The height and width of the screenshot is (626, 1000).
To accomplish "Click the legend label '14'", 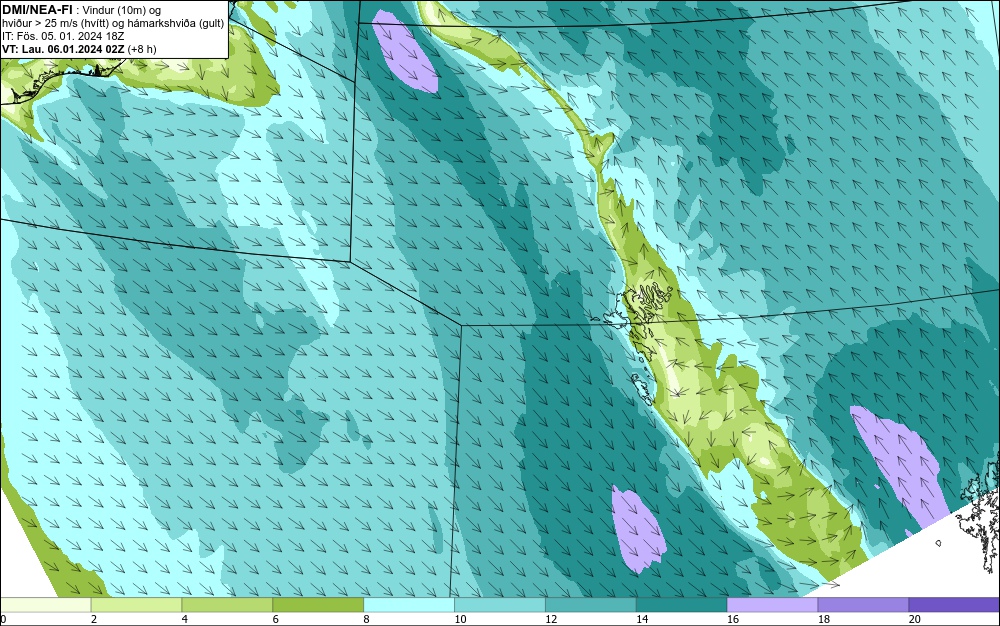I will pyautogui.click(x=642, y=619).
